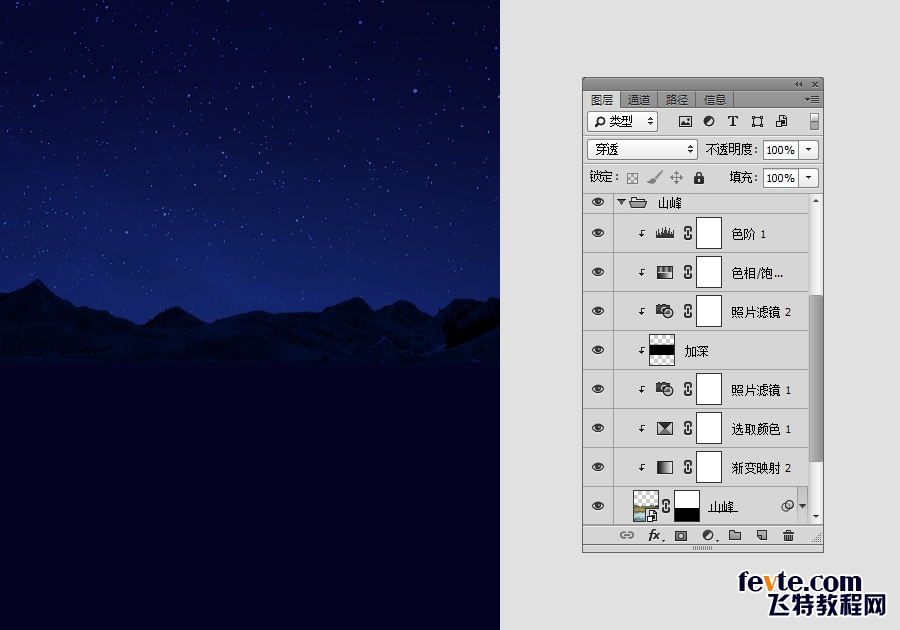The image size is (900, 630).
Task: Click the smart filter icon on 山峰 layer
Action: click(788, 505)
